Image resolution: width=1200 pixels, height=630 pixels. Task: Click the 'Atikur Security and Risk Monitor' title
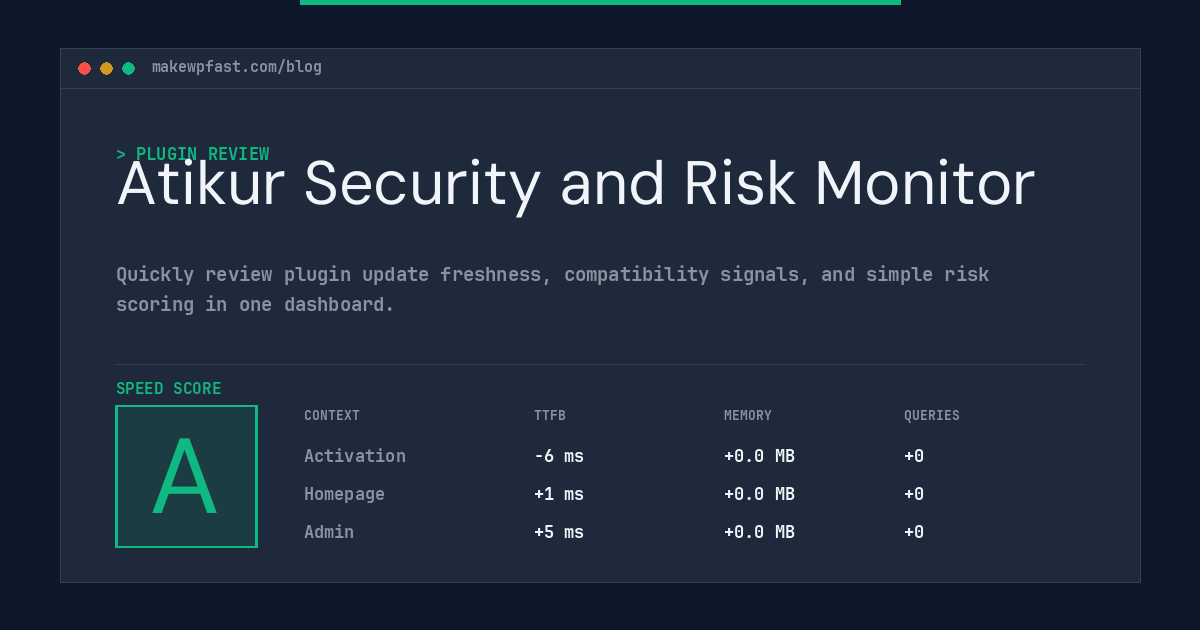click(576, 184)
